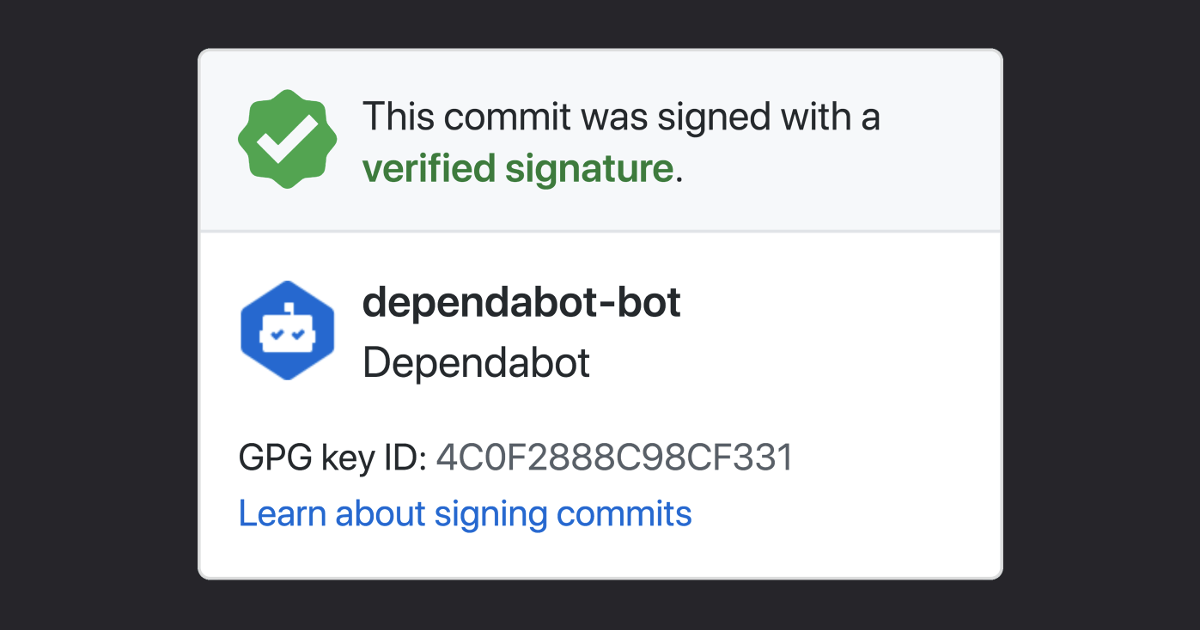Image resolution: width=1200 pixels, height=630 pixels.
Task: Click the signed commit status banner
Action: click(600, 138)
